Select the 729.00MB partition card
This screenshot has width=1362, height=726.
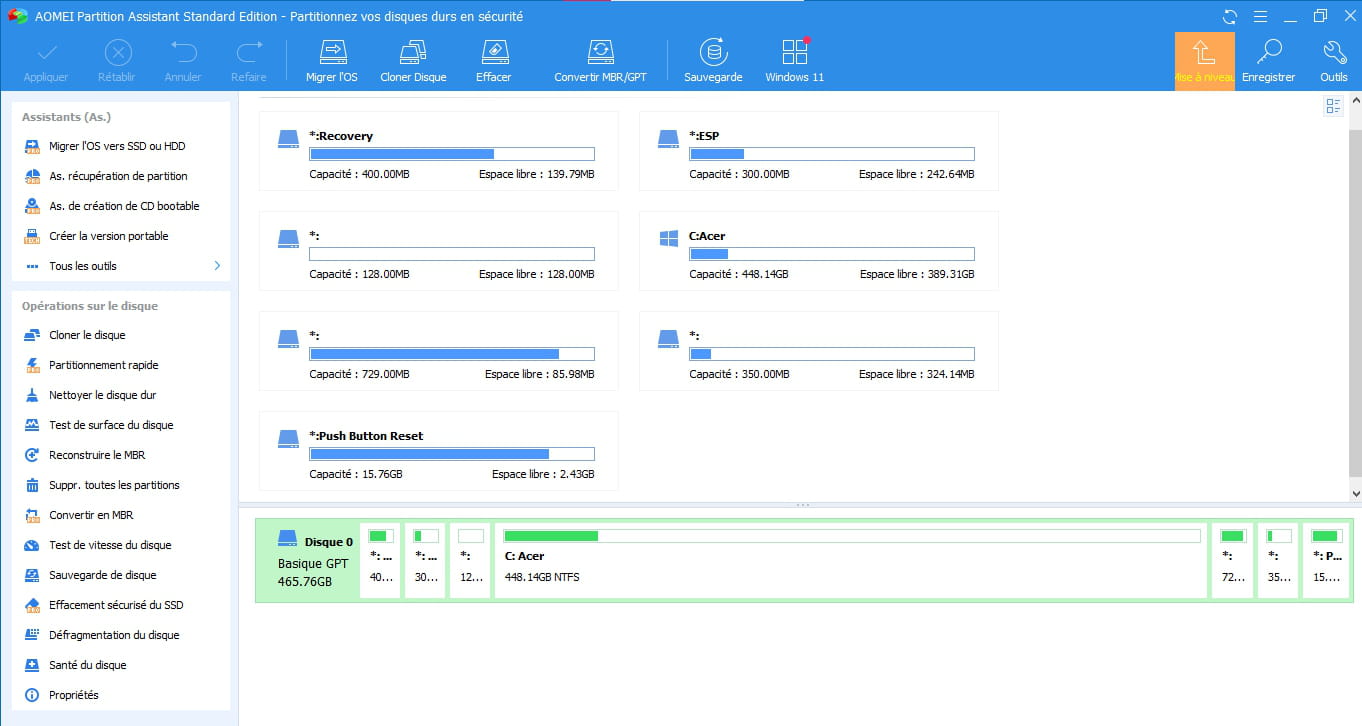(x=439, y=351)
